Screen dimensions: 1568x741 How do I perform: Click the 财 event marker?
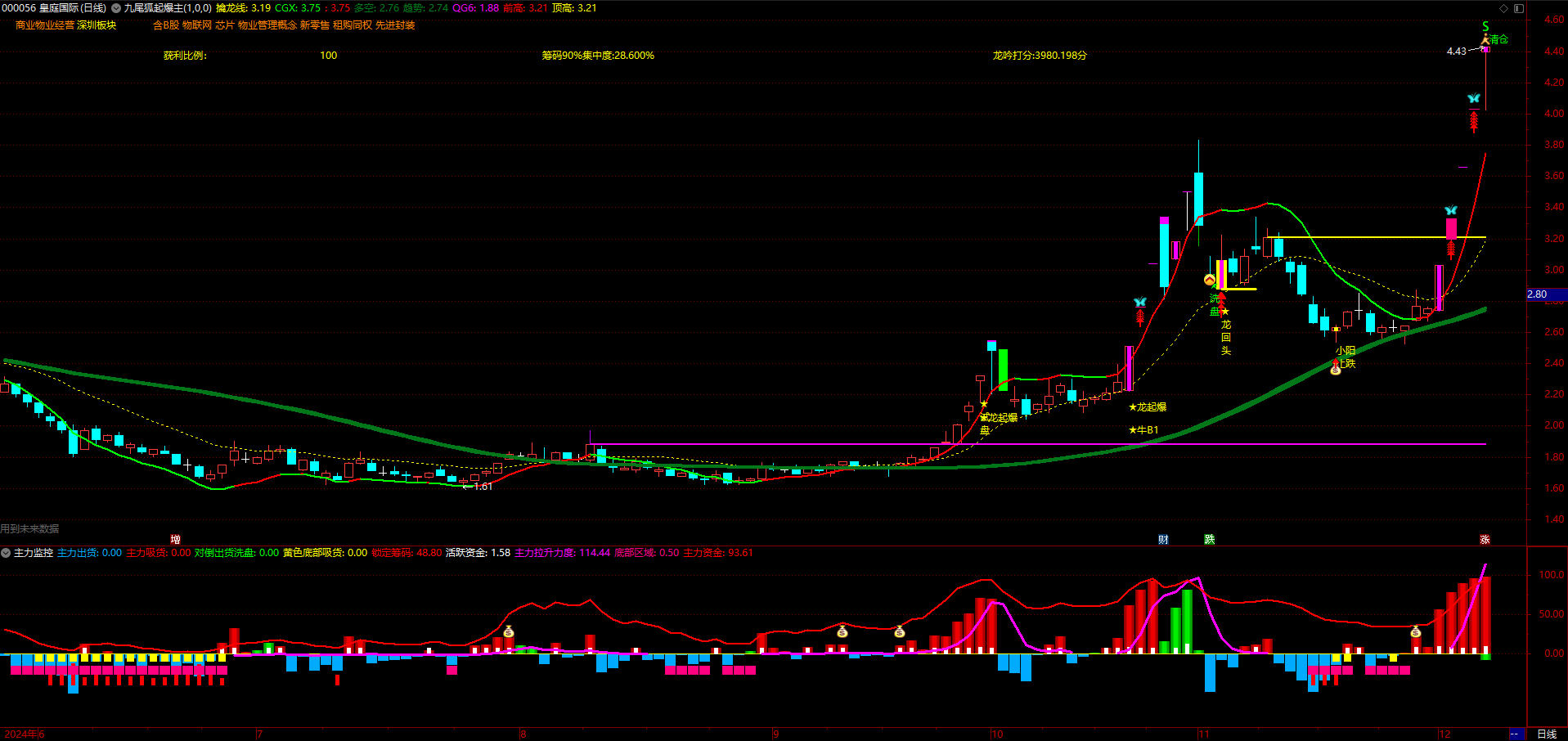(x=1163, y=540)
